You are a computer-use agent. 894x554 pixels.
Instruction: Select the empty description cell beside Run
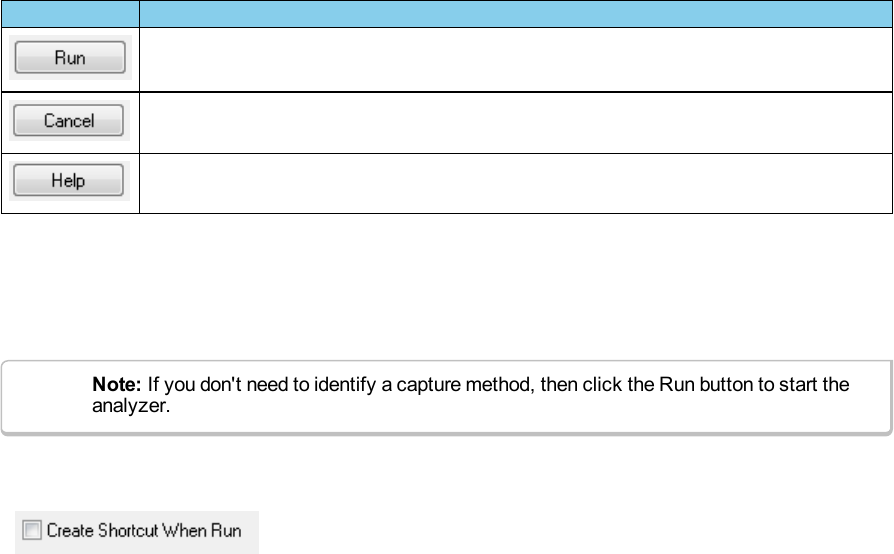pyautogui.click(x=514, y=59)
